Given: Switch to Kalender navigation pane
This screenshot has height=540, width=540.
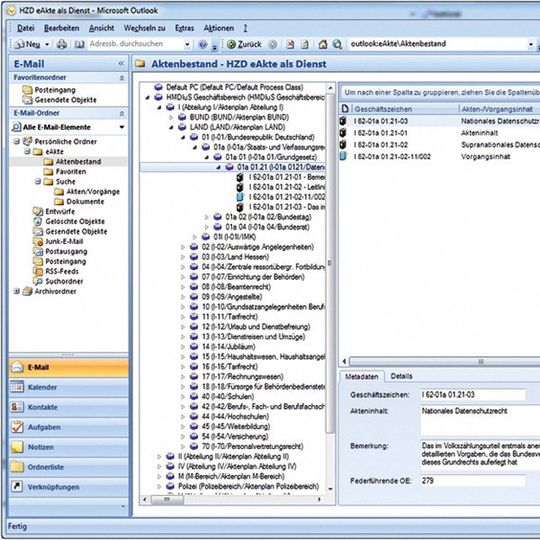Looking at the screenshot, I should tap(69, 387).
